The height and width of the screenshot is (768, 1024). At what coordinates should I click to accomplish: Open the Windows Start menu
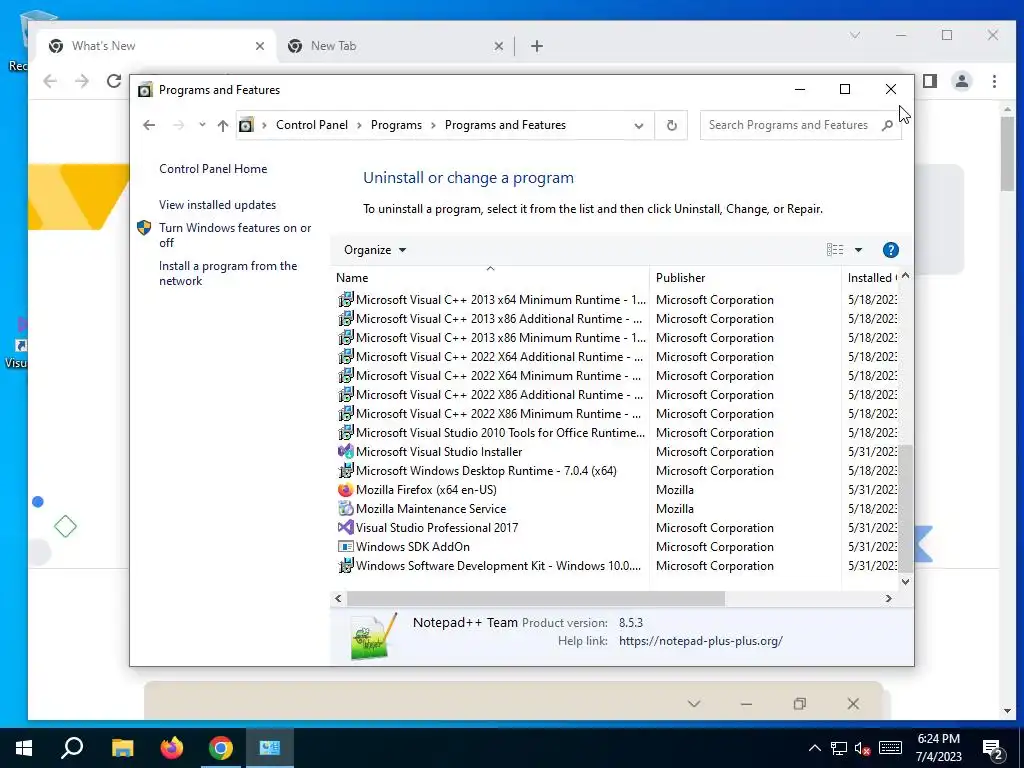[24, 748]
